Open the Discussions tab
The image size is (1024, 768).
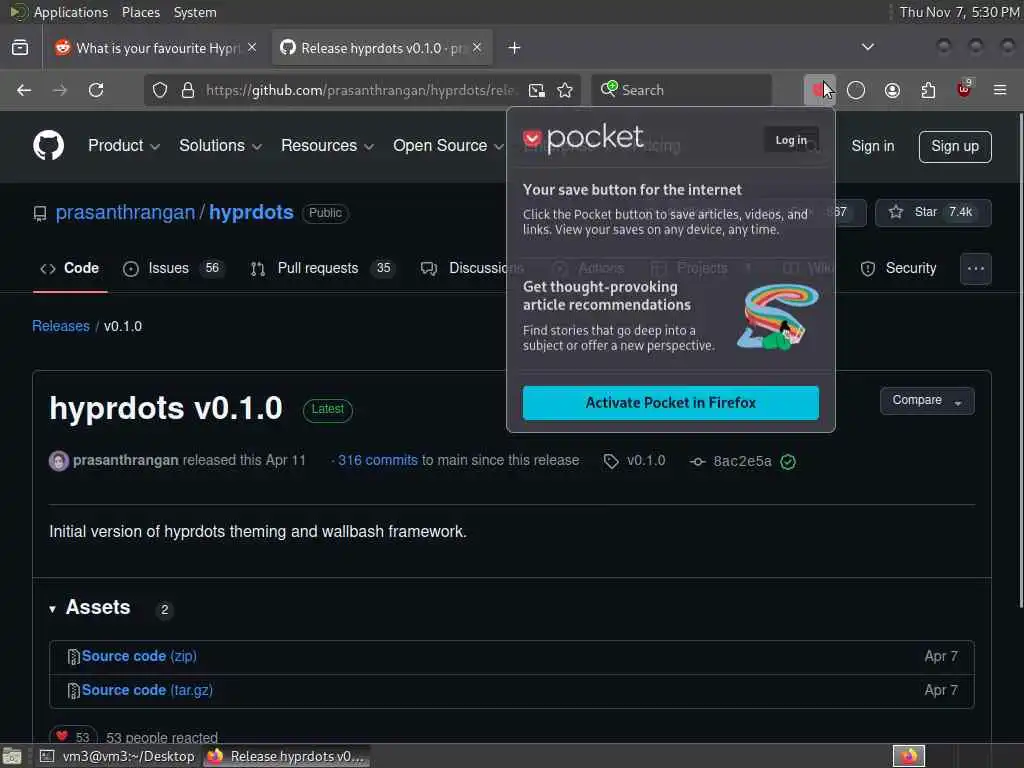click(x=472, y=268)
